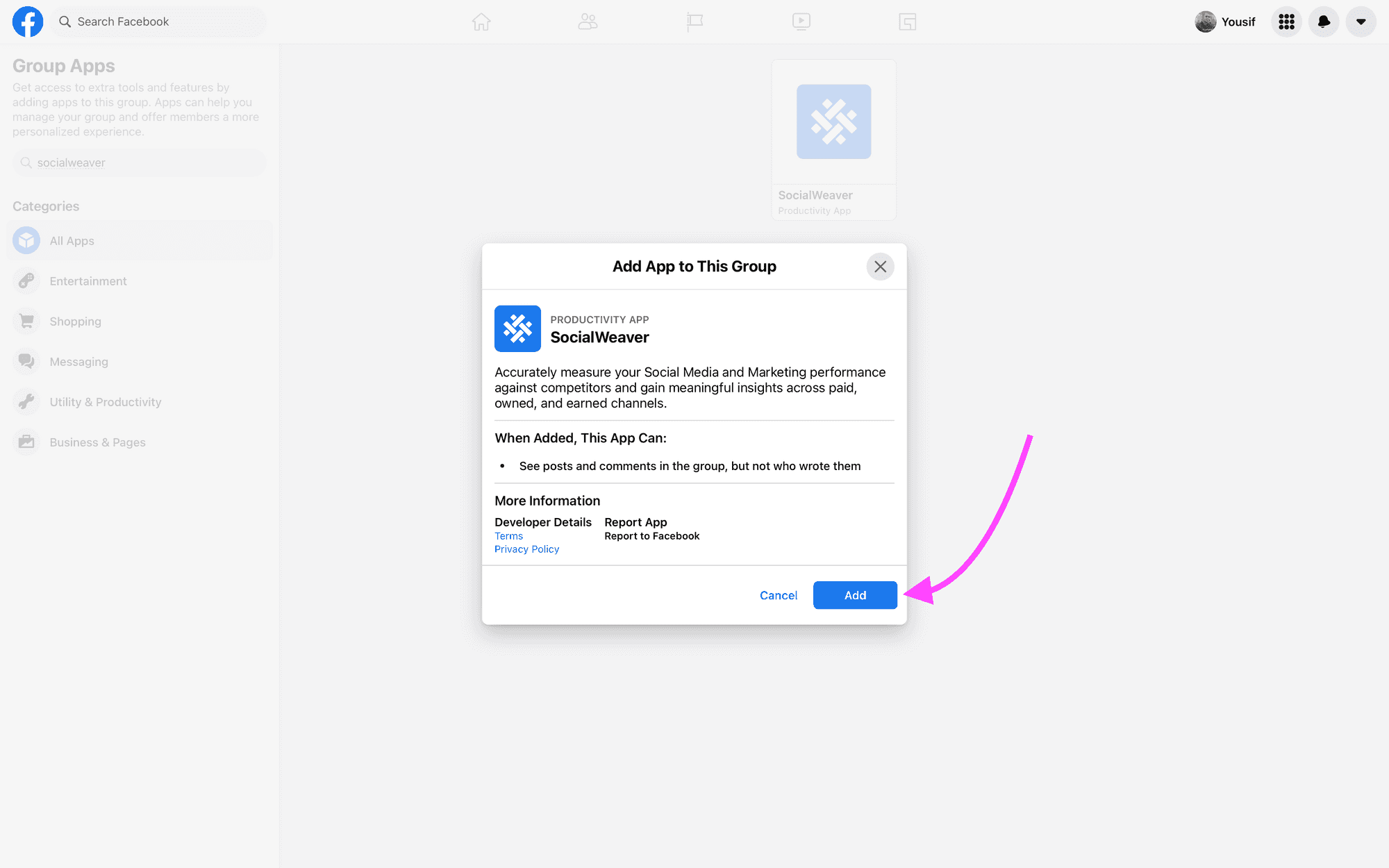The width and height of the screenshot is (1389, 868).
Task: Click close X button on dialog
Action: 879,266
